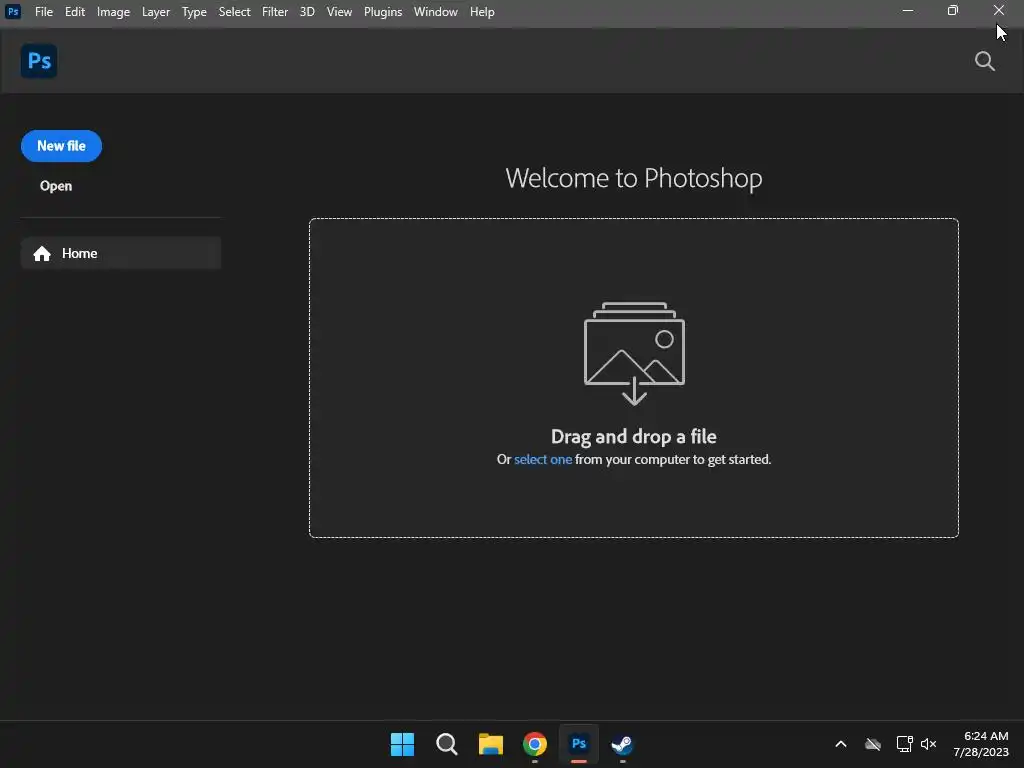1024x768 pixels.
Task: Open the Window menu
Action: tap(436, 12)
